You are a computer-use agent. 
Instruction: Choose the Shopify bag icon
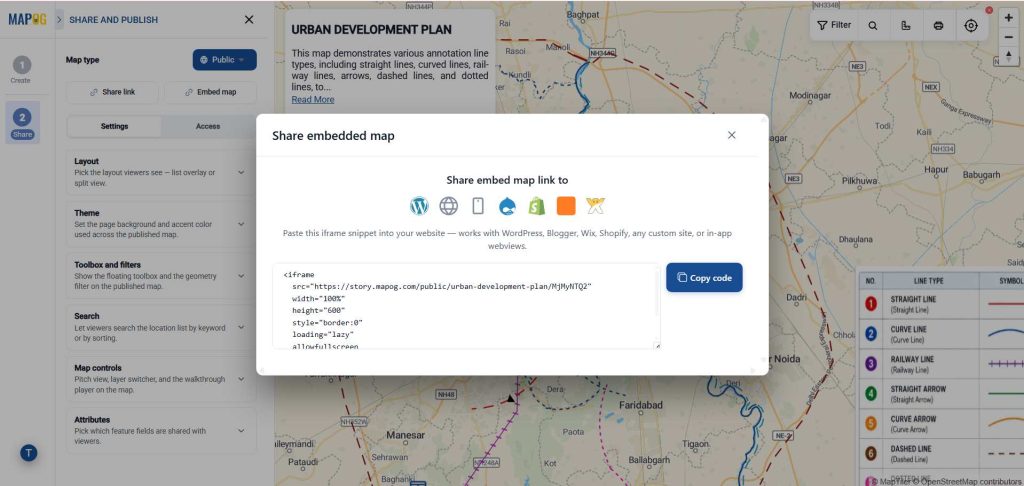[x=537, y=206]
